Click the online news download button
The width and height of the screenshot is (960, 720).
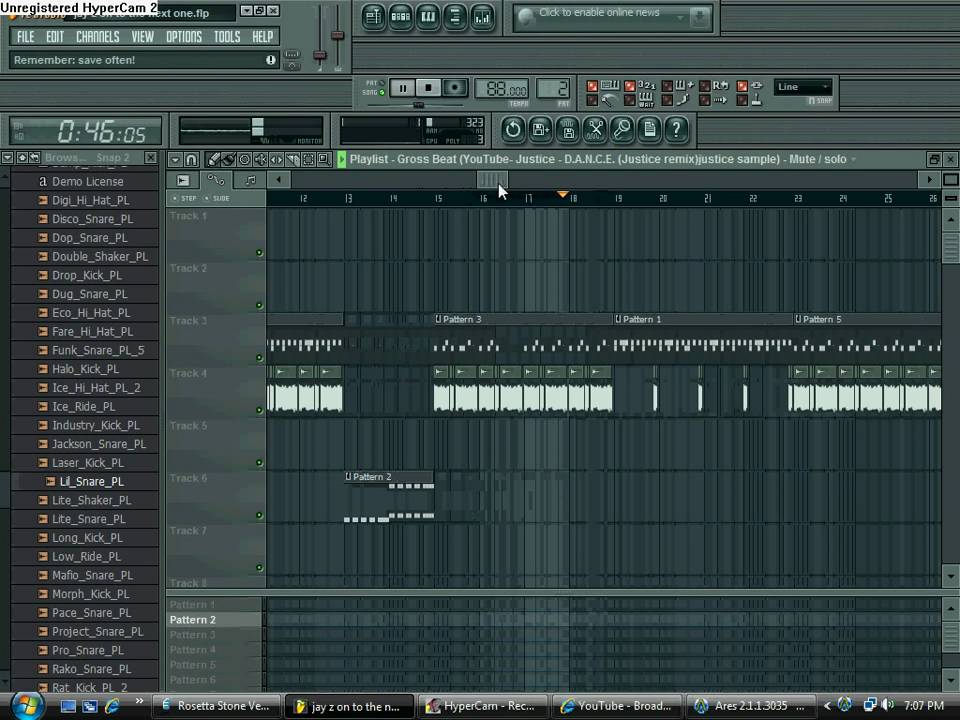click(x=699, y=17)
